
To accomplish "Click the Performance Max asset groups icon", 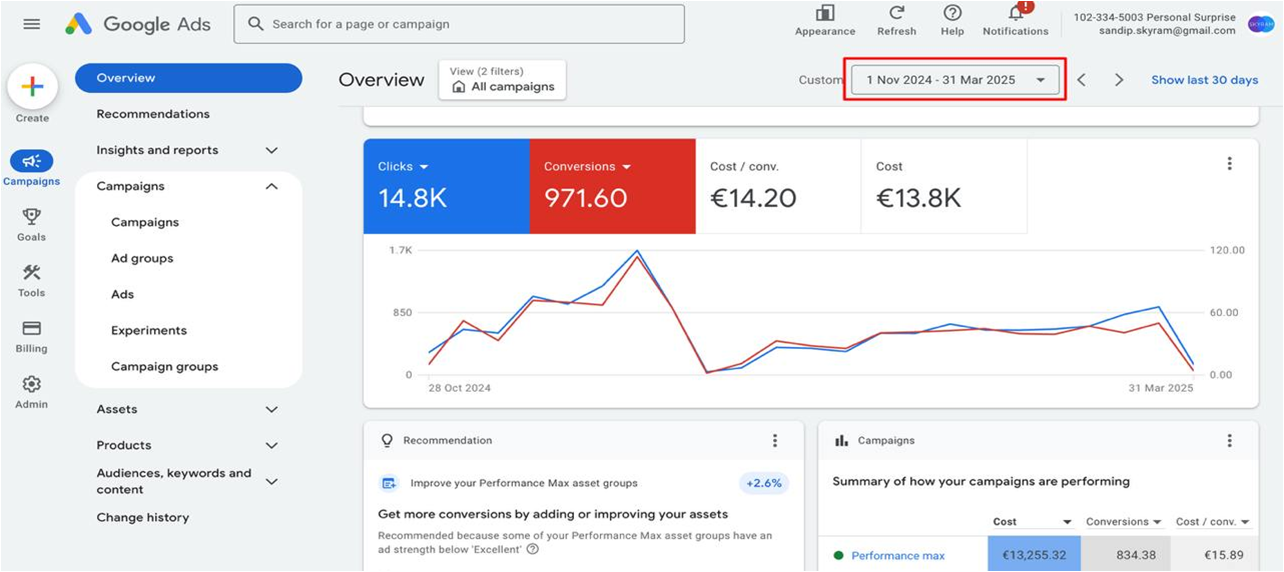I will (x=389, y=483).
